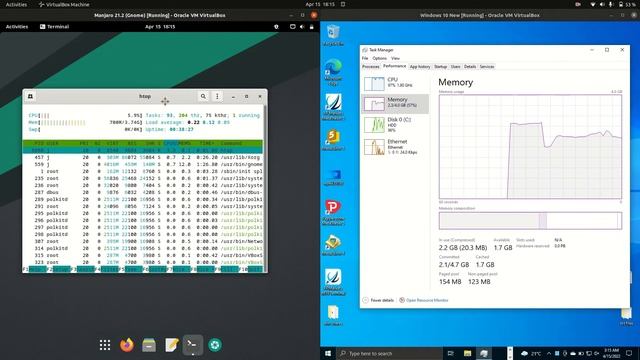Click the Windows taskbar clock

(611, 353)
